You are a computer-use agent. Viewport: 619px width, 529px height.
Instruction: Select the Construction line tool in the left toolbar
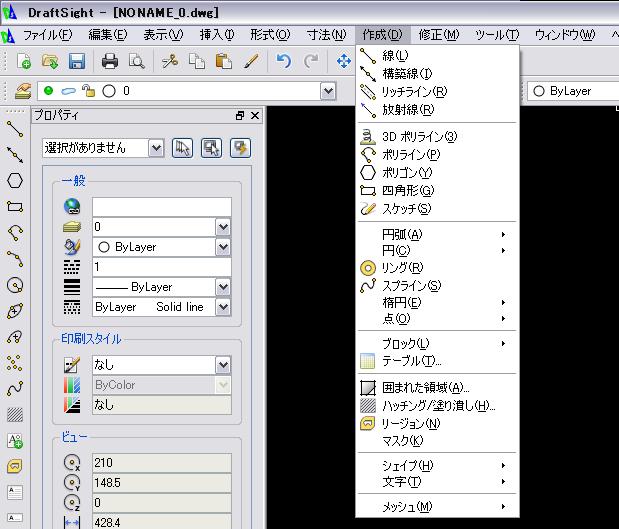click(x=15, y=155)
